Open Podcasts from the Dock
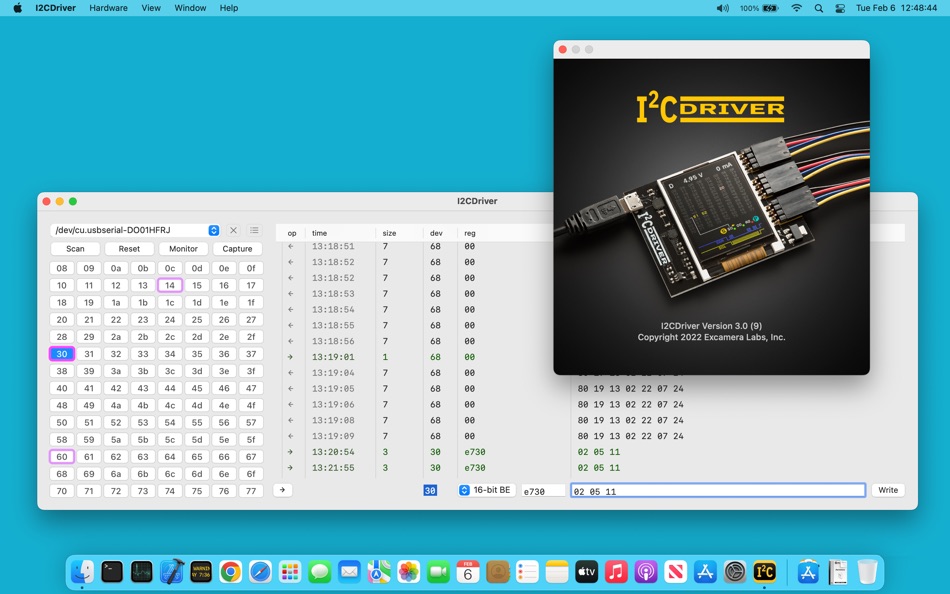Screen dimensions: 950x594 point(646,572)
